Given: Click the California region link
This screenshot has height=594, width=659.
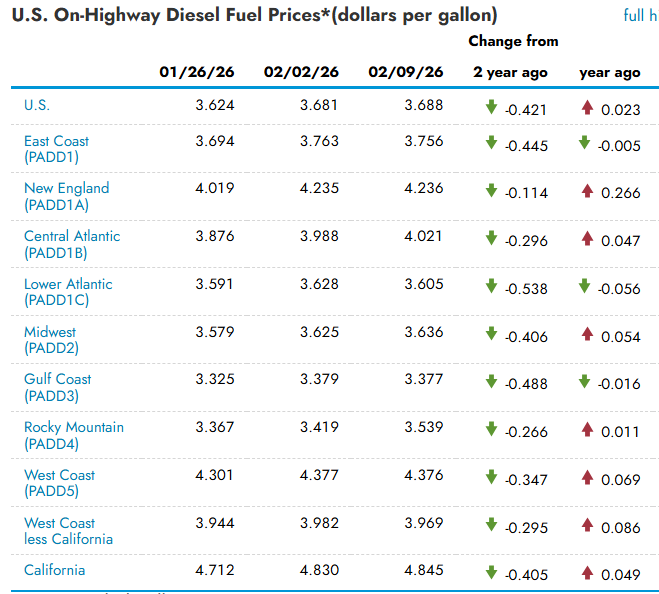Looking at the screenshot, I should [54, 570].
